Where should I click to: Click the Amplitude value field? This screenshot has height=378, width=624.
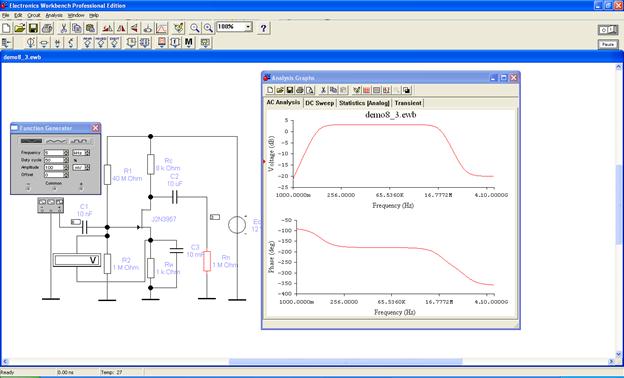click(x=54, y=168)
